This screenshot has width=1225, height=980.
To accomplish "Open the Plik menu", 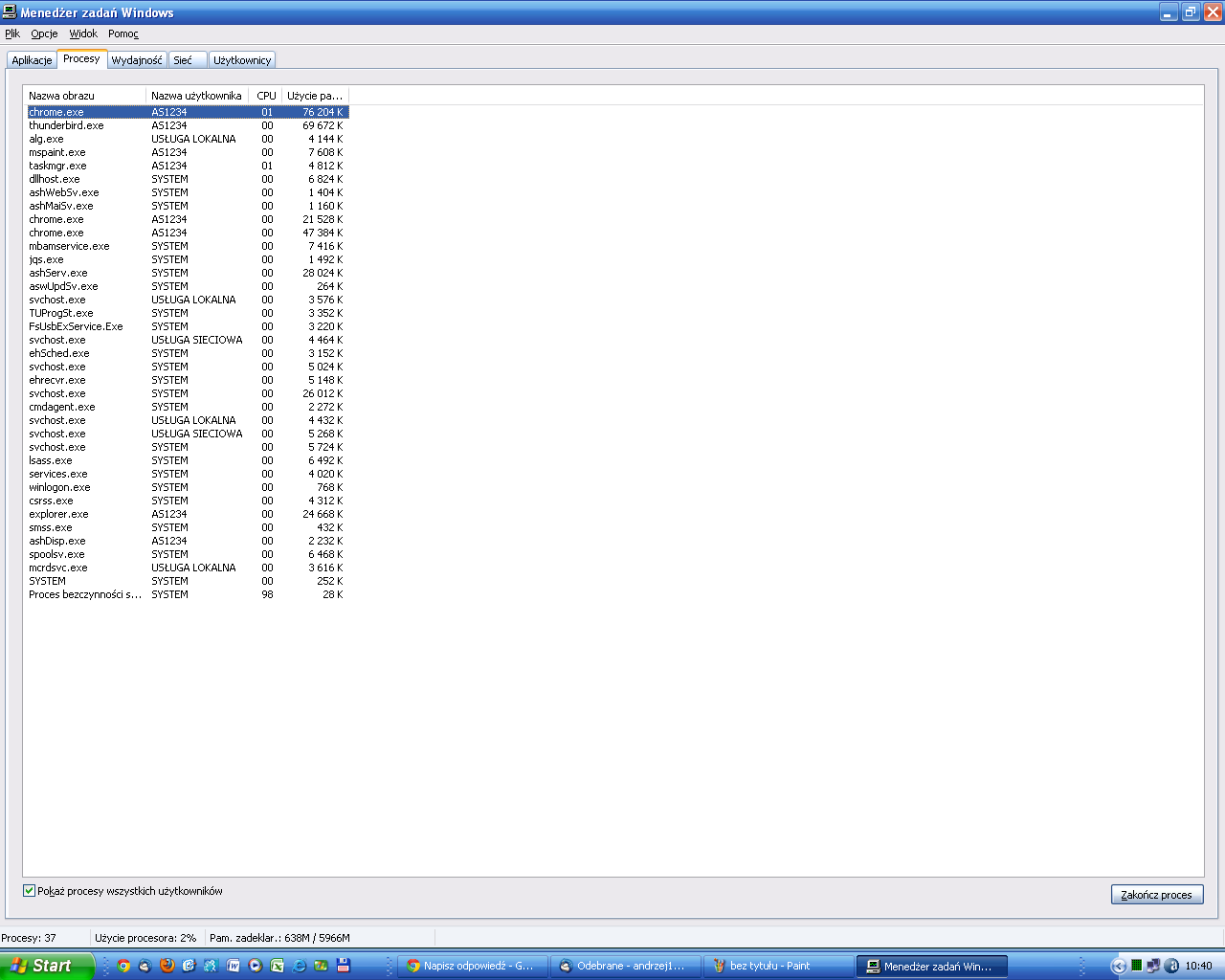I will click(12, 33).
